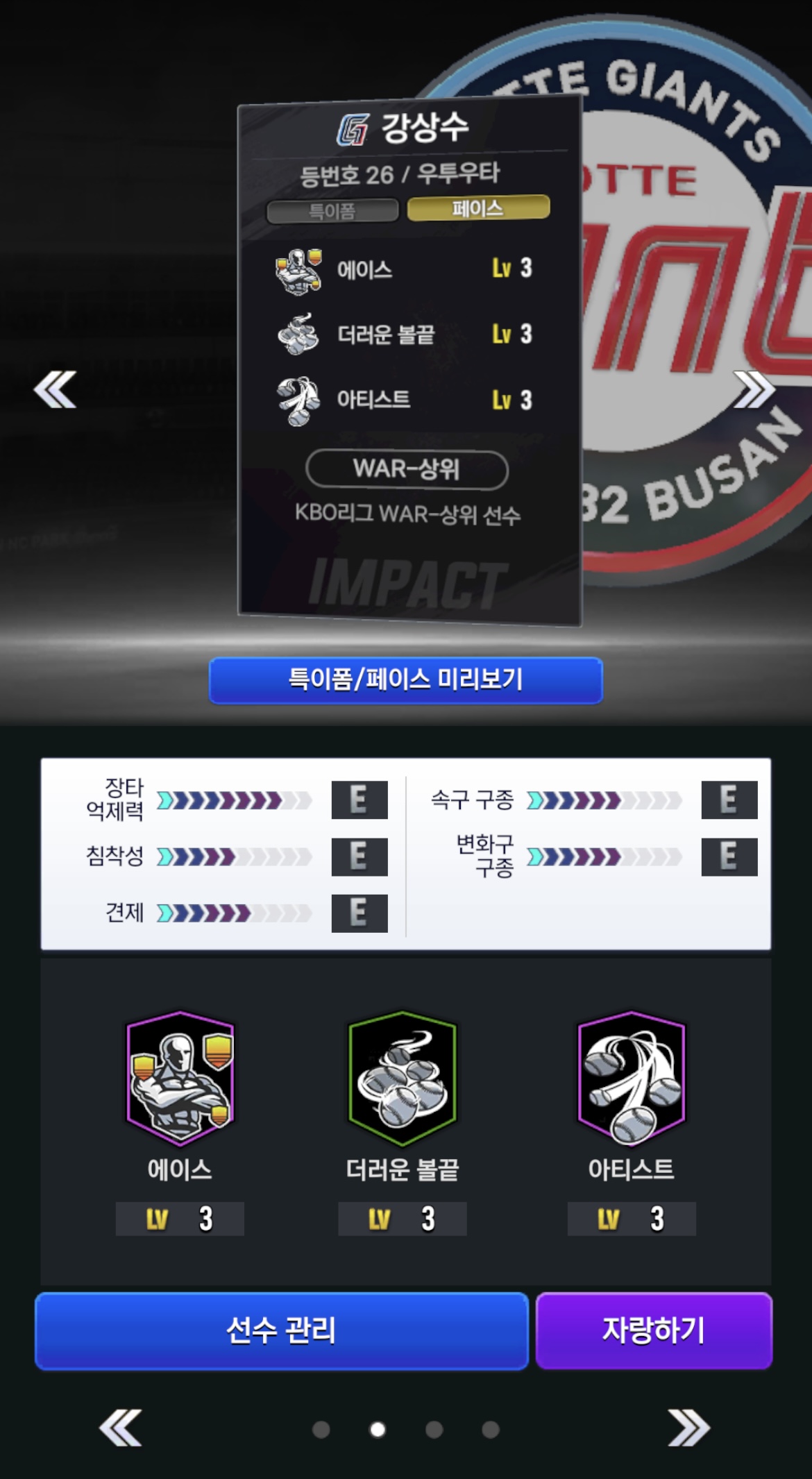Tap the team logo next to 강상수

pyautogui.click(x=353, y=130)
